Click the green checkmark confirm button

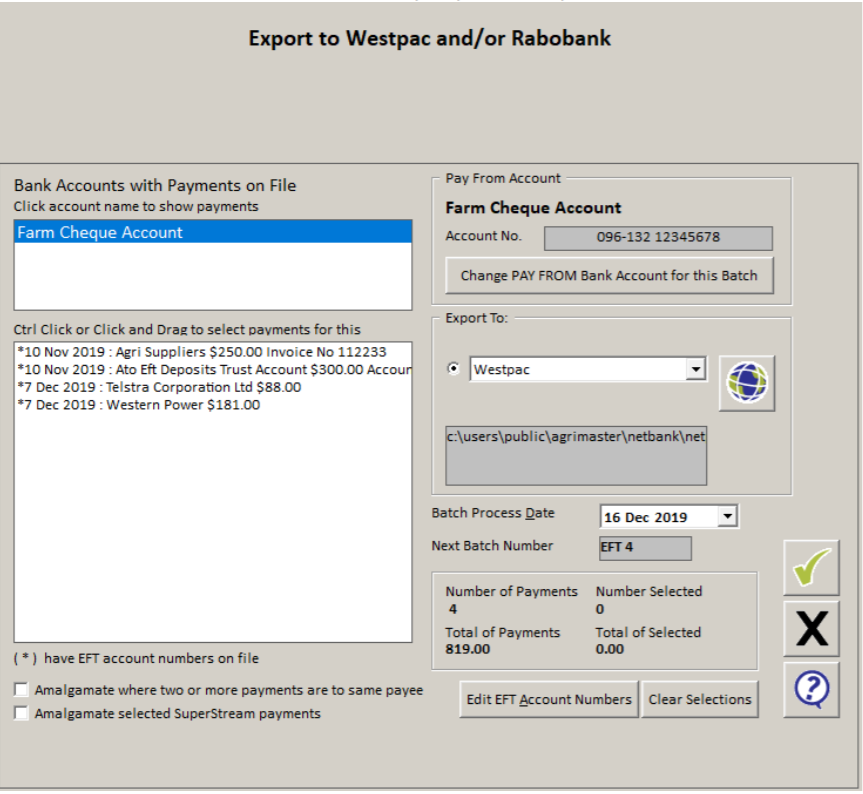[811, 567]
